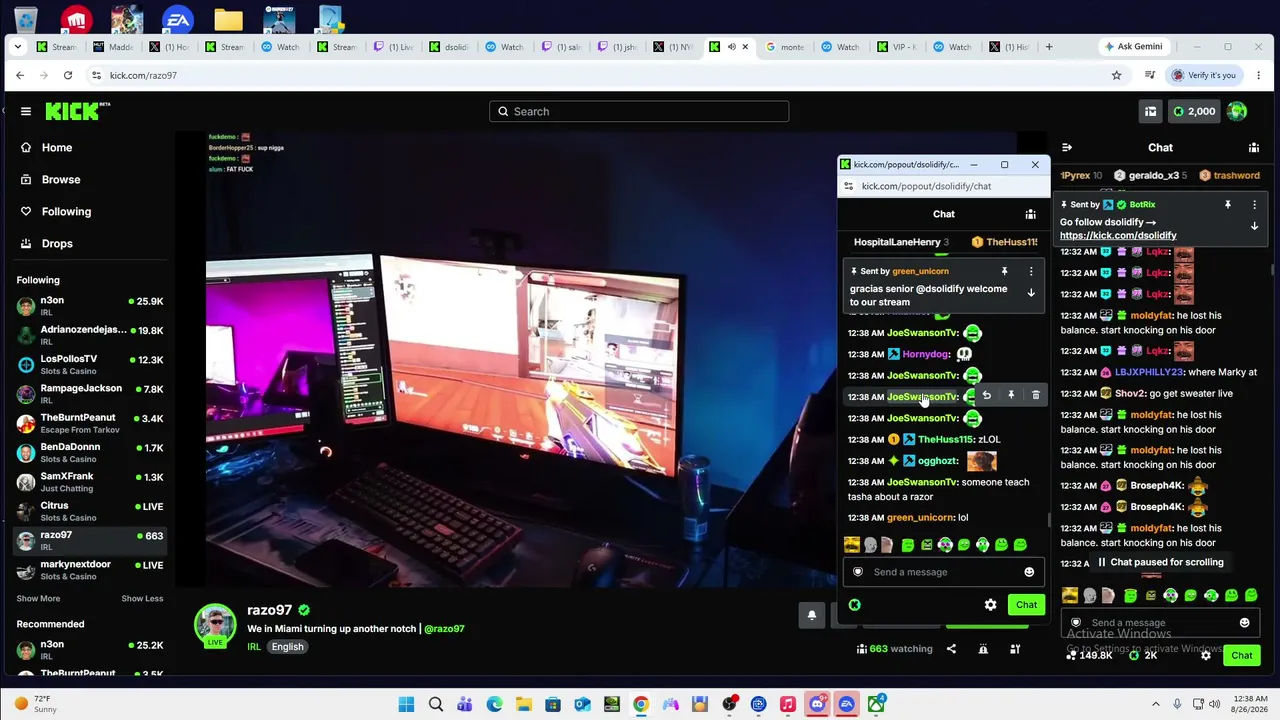Reply to the hovered JoeSwansonTv message
This screenshot has height=720, width=1280.
click(x=986, y=396)
